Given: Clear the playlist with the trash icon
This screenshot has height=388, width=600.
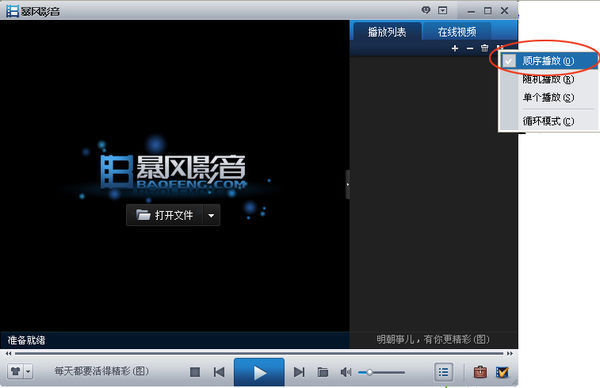Looking at the screenshot, I should 484,48.
